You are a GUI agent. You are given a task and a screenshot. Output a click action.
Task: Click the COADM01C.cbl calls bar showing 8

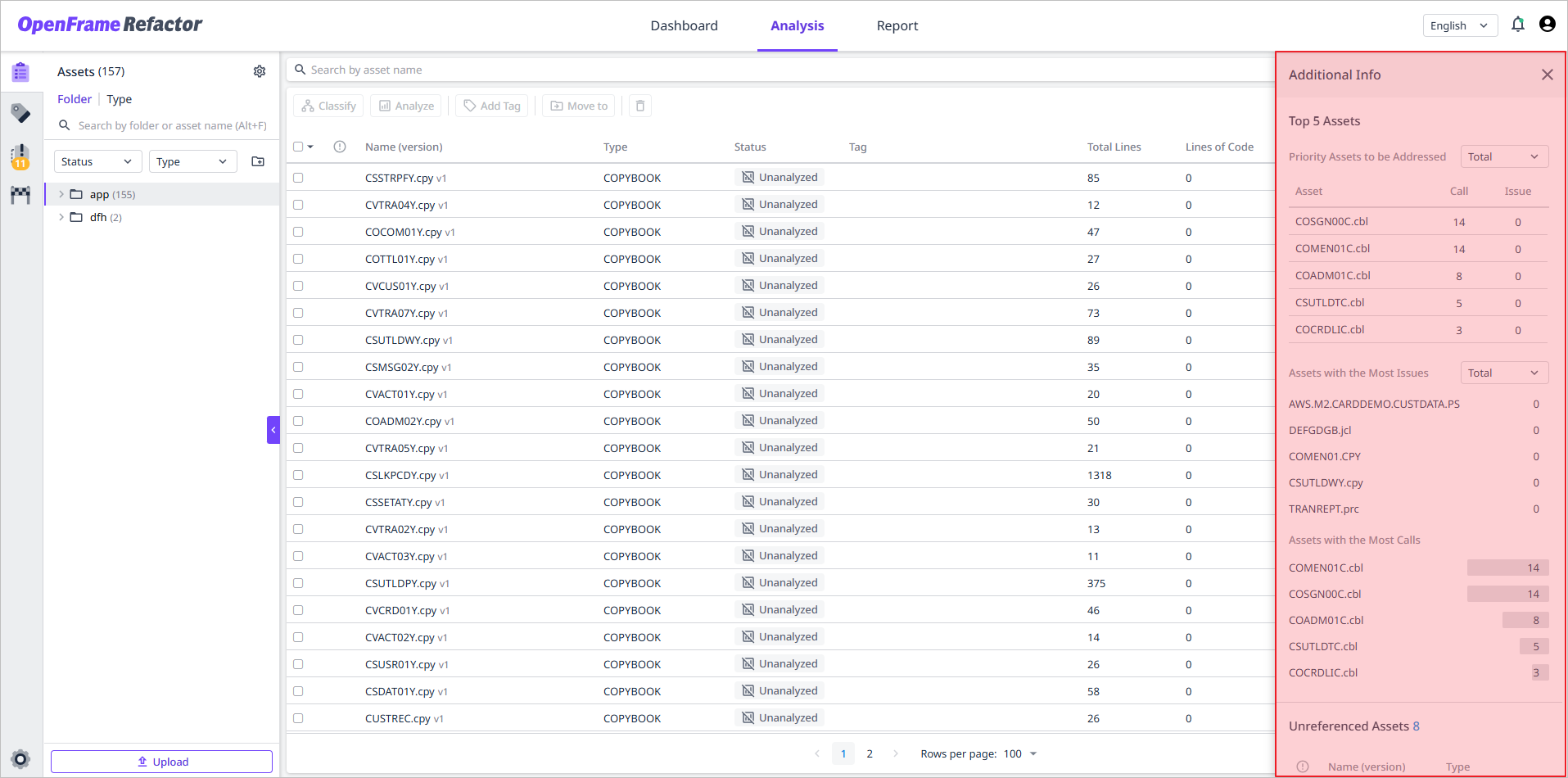1525,620
